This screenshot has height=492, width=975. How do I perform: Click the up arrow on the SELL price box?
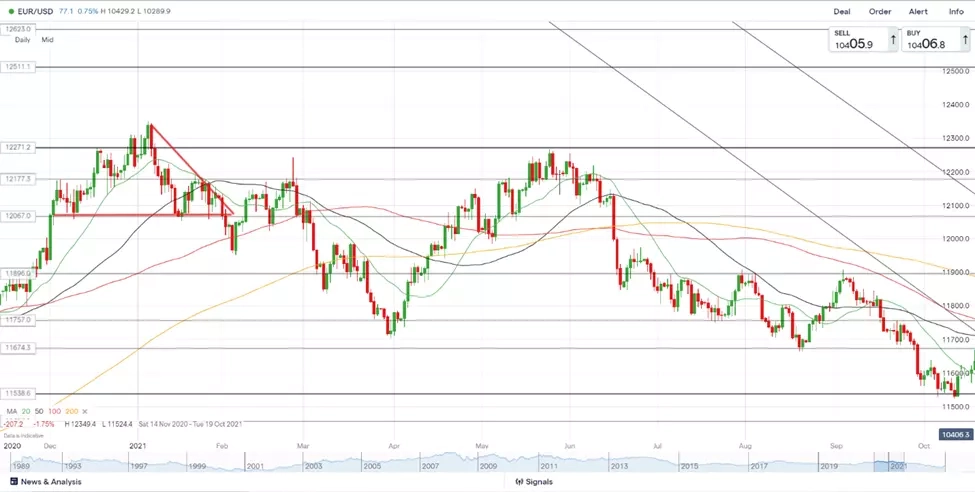(x=893, y=39)
